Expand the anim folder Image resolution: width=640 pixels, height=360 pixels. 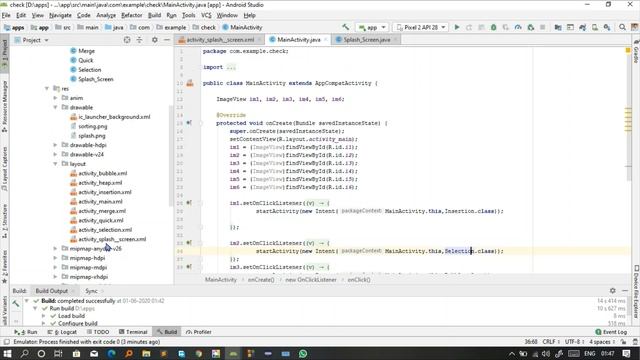click(x=56, y=98)
